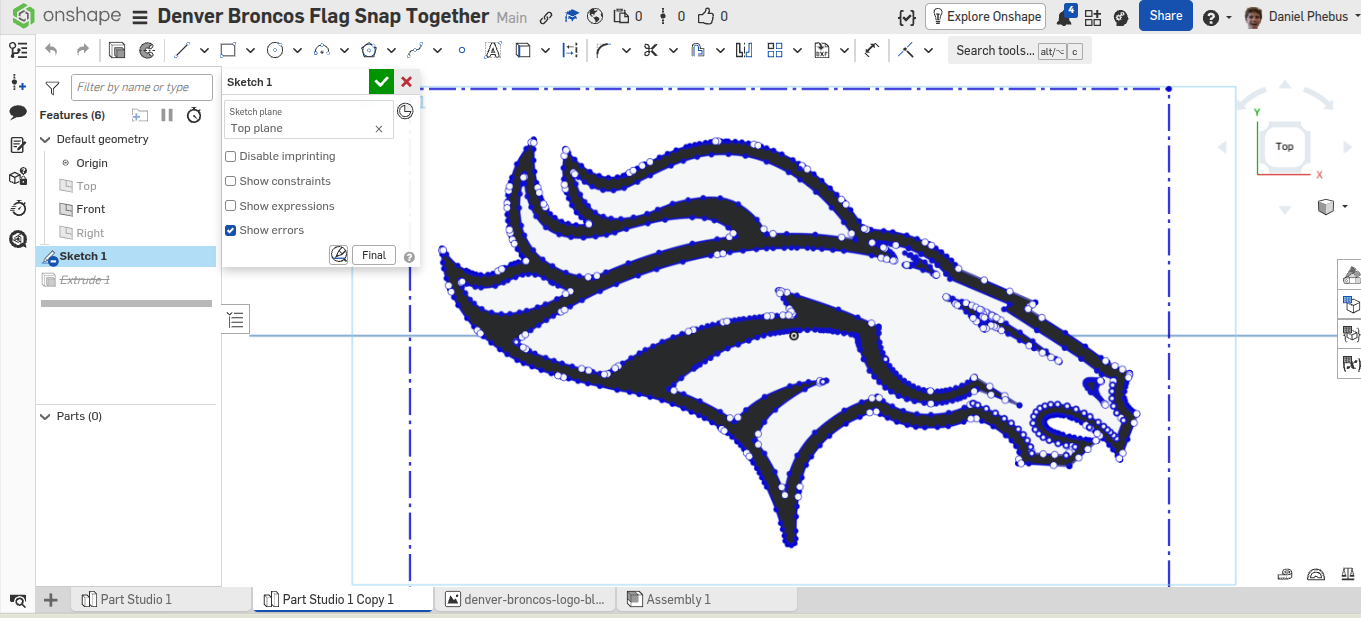Screen dimensions: 1361x618
Task: Expand the Circle tool dropdown arrow
Action: (x=297, y=50)
